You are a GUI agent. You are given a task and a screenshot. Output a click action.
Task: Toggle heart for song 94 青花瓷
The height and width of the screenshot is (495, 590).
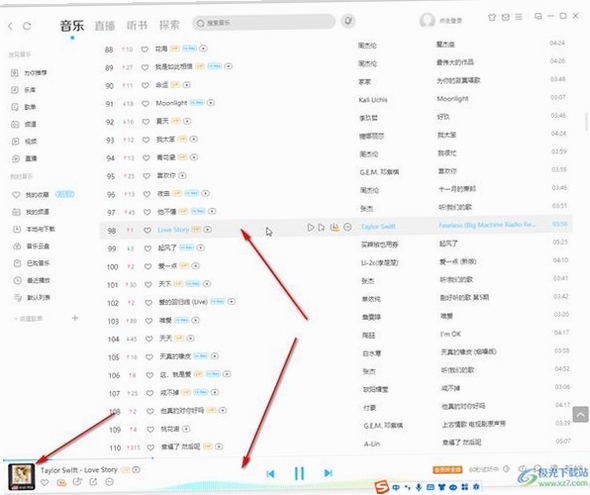tap(146, 158)
